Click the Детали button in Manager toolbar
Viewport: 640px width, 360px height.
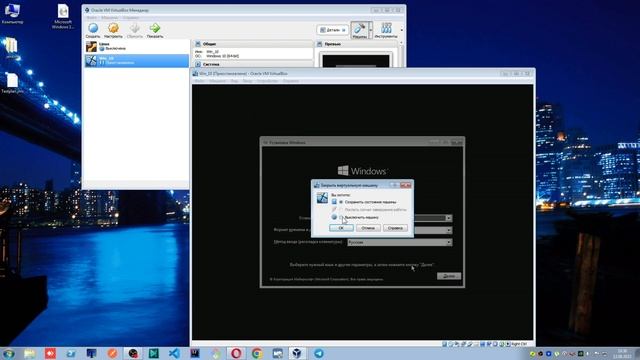tap(333, 30)
